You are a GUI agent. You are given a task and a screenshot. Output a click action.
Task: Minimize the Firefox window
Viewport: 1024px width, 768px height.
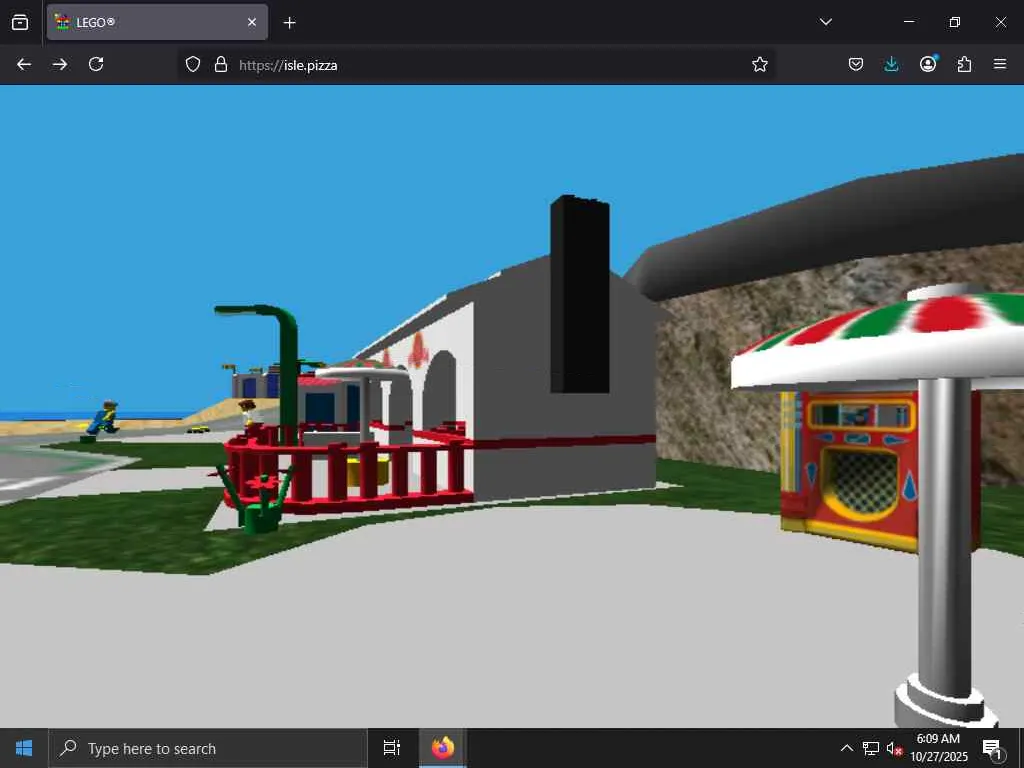pos(909,22)
